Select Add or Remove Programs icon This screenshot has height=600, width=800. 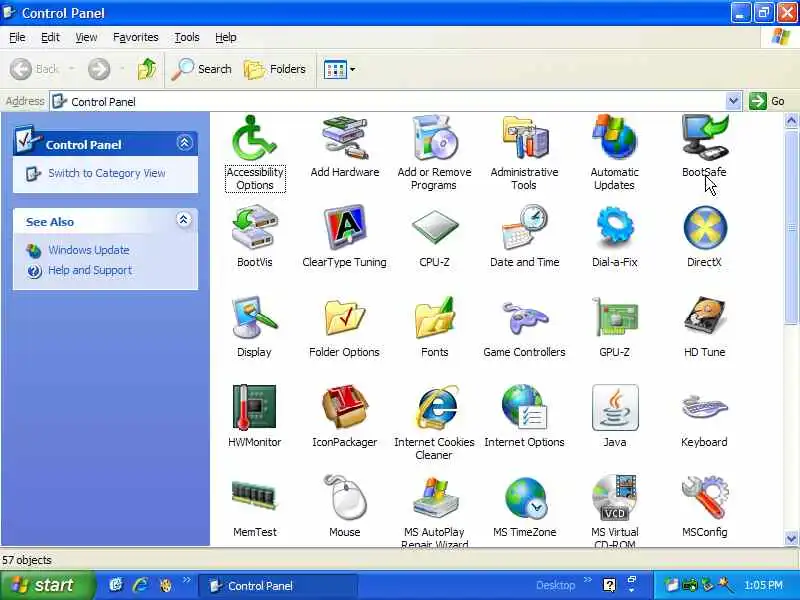[434, 138]
